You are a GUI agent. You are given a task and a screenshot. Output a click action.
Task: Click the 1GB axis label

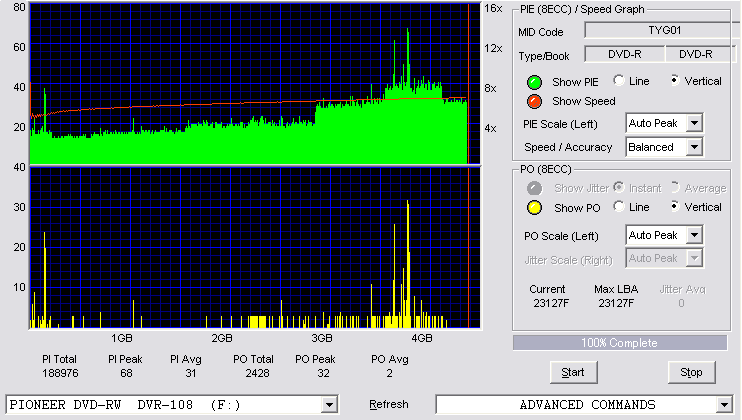point(122,339)
